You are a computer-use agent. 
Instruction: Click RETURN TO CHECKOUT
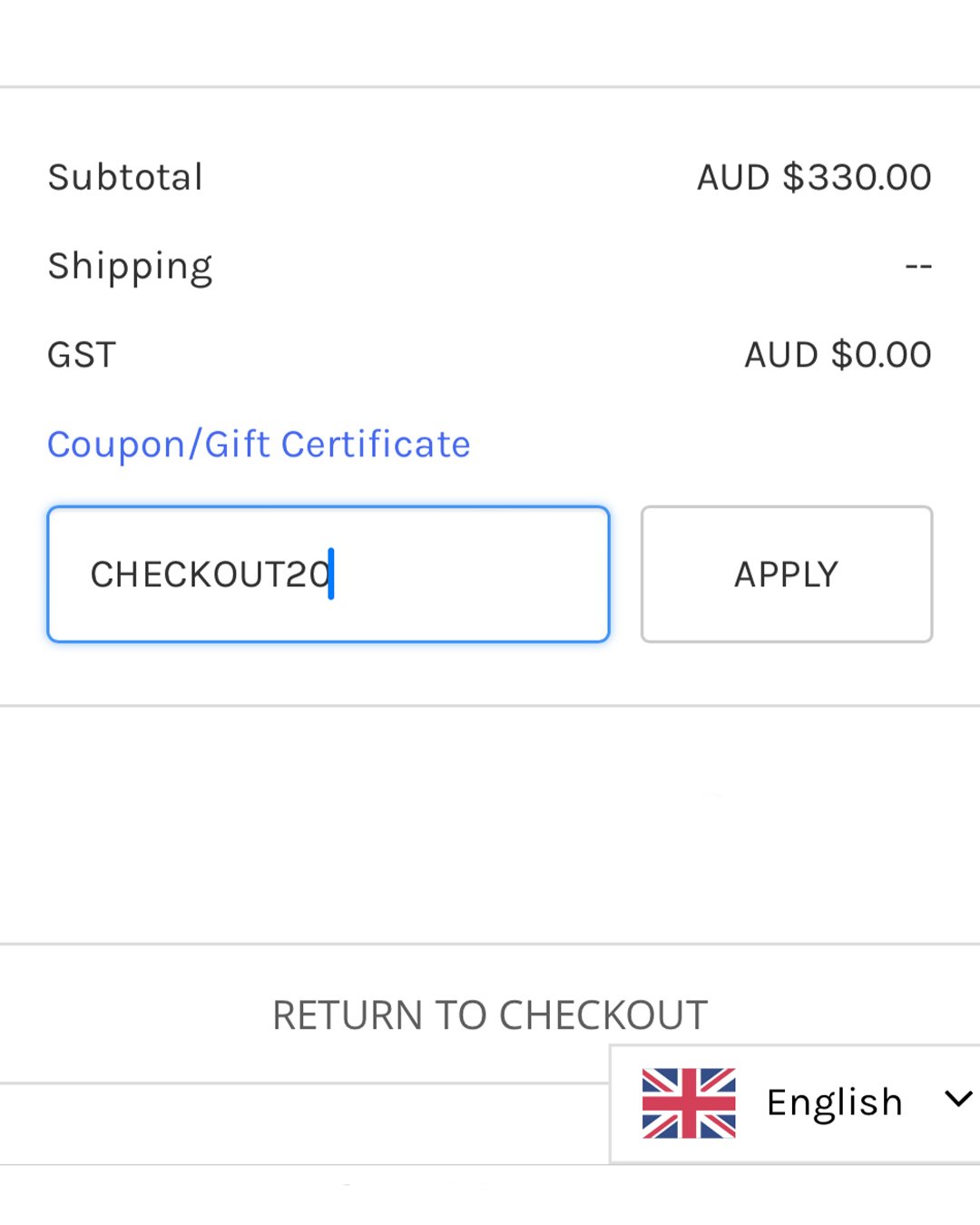tap(490, 1015)
